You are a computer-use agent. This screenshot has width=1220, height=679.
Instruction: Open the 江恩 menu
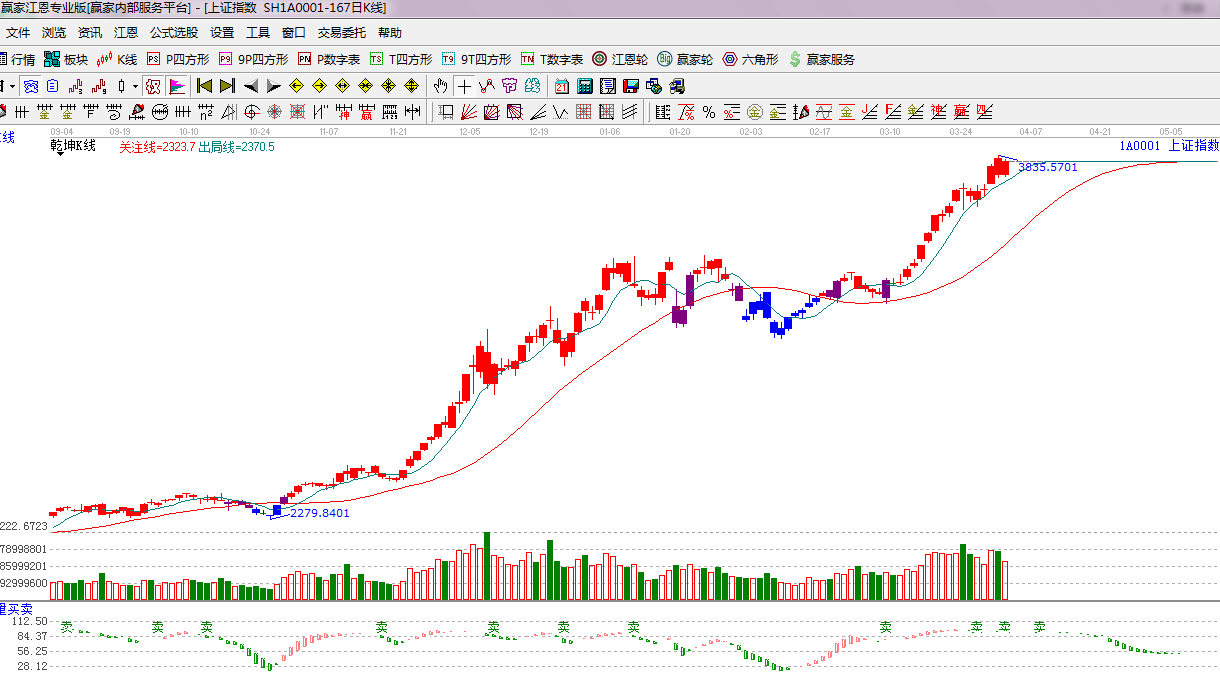tap(126, 33)
